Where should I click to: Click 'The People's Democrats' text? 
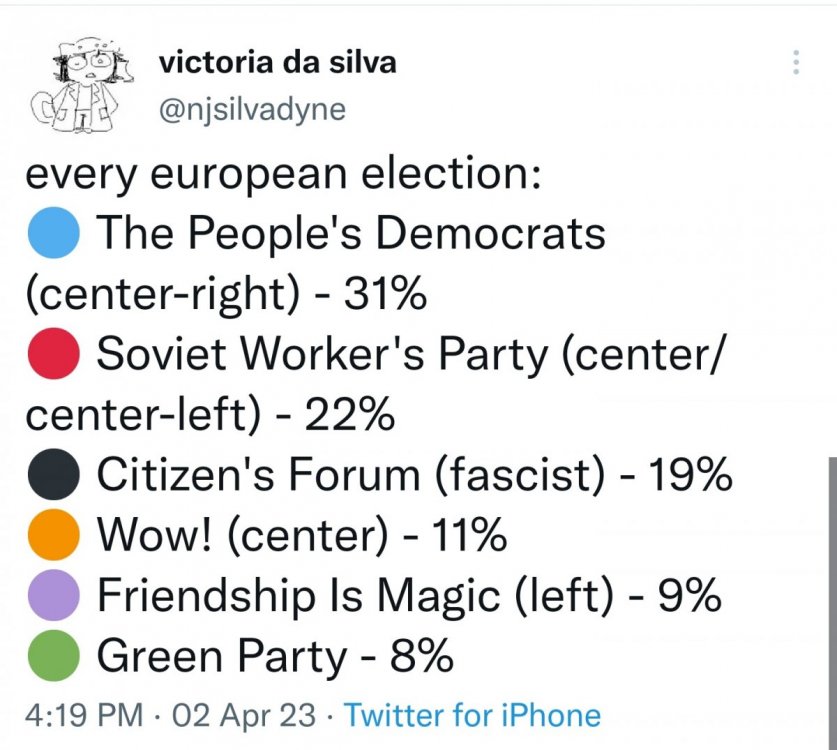pyautogui.click(x=351, y=233)
